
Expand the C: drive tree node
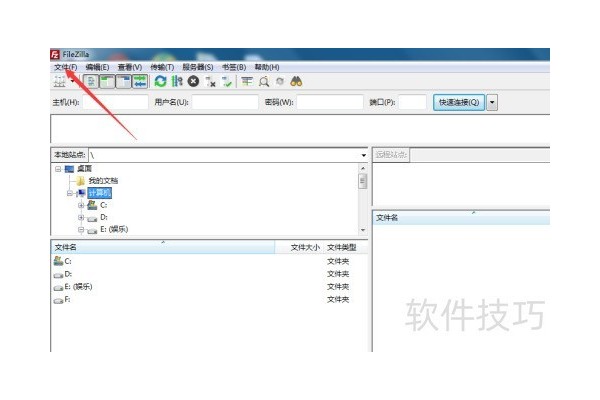tap(81, 205)
